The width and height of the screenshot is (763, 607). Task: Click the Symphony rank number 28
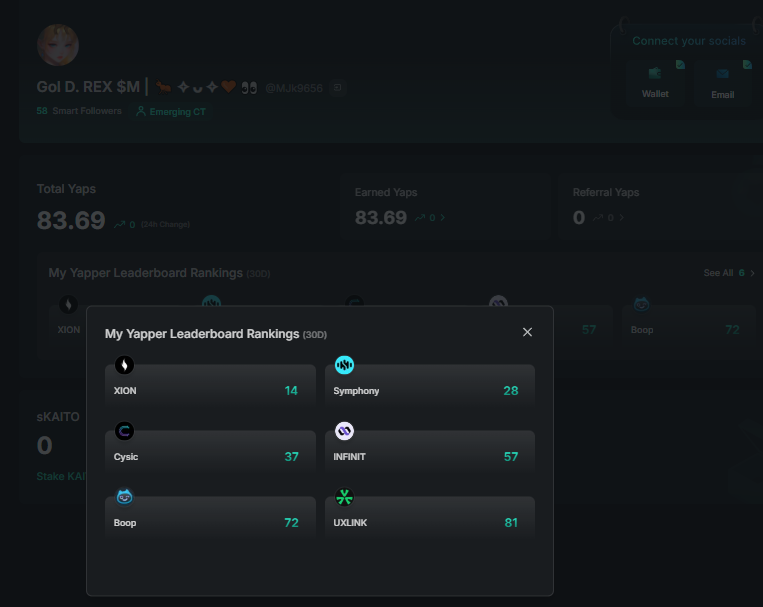pos(511,390)
